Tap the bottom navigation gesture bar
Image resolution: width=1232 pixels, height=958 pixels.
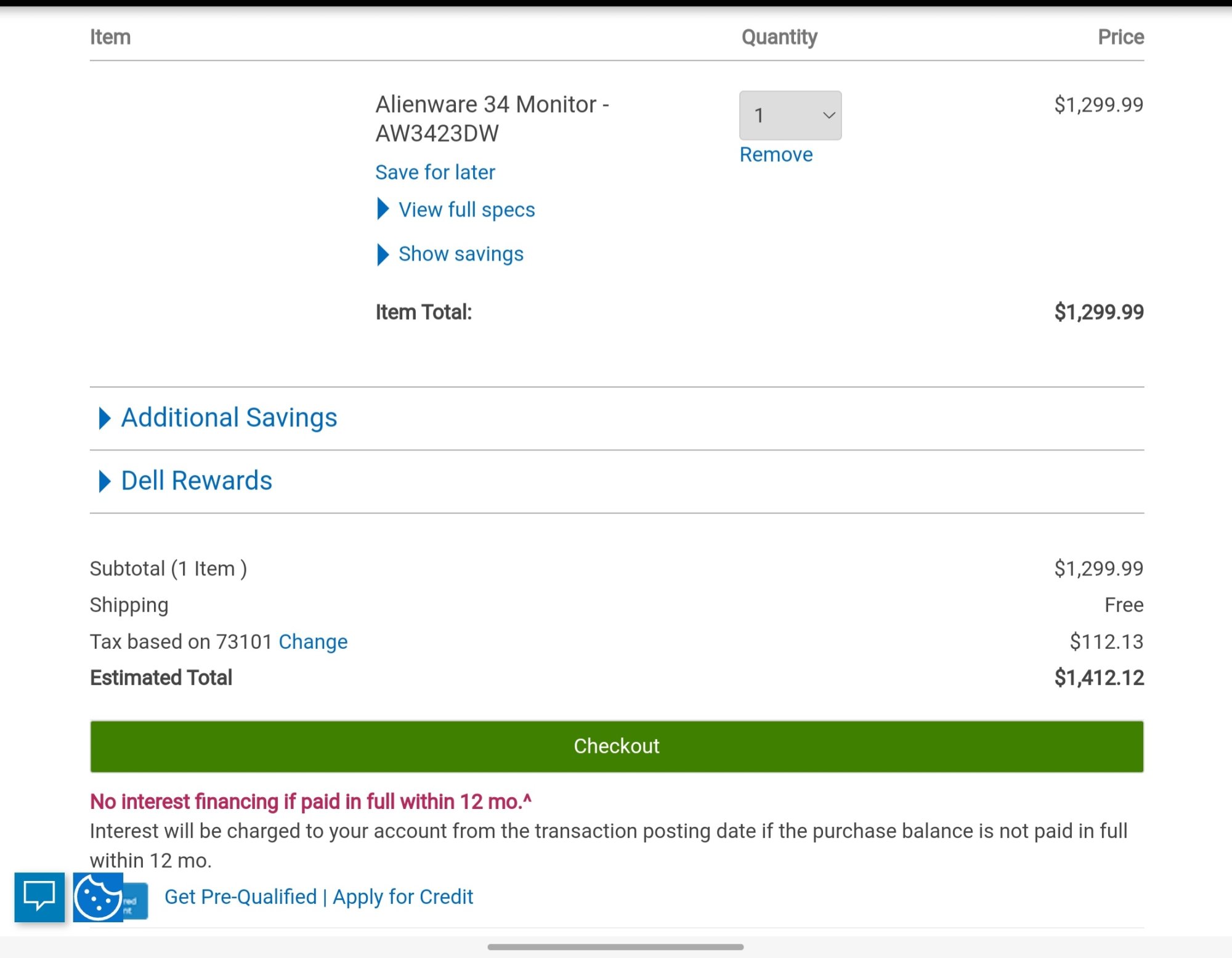pos(615,947)
